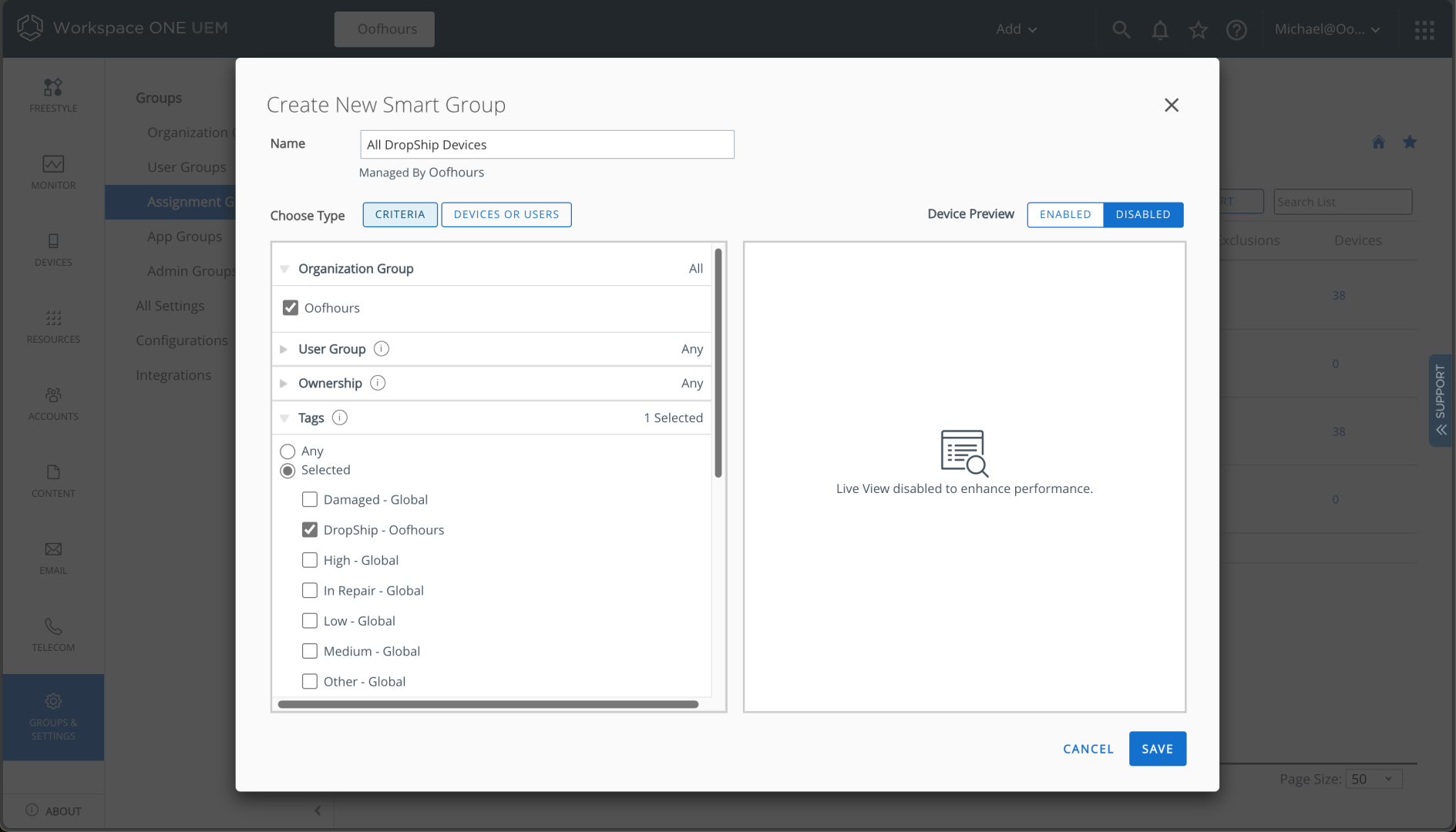Screen dimensions: 1456x832
Task: Uncheck the Oofhours organization group checkbox
Action: coord(291,307)
